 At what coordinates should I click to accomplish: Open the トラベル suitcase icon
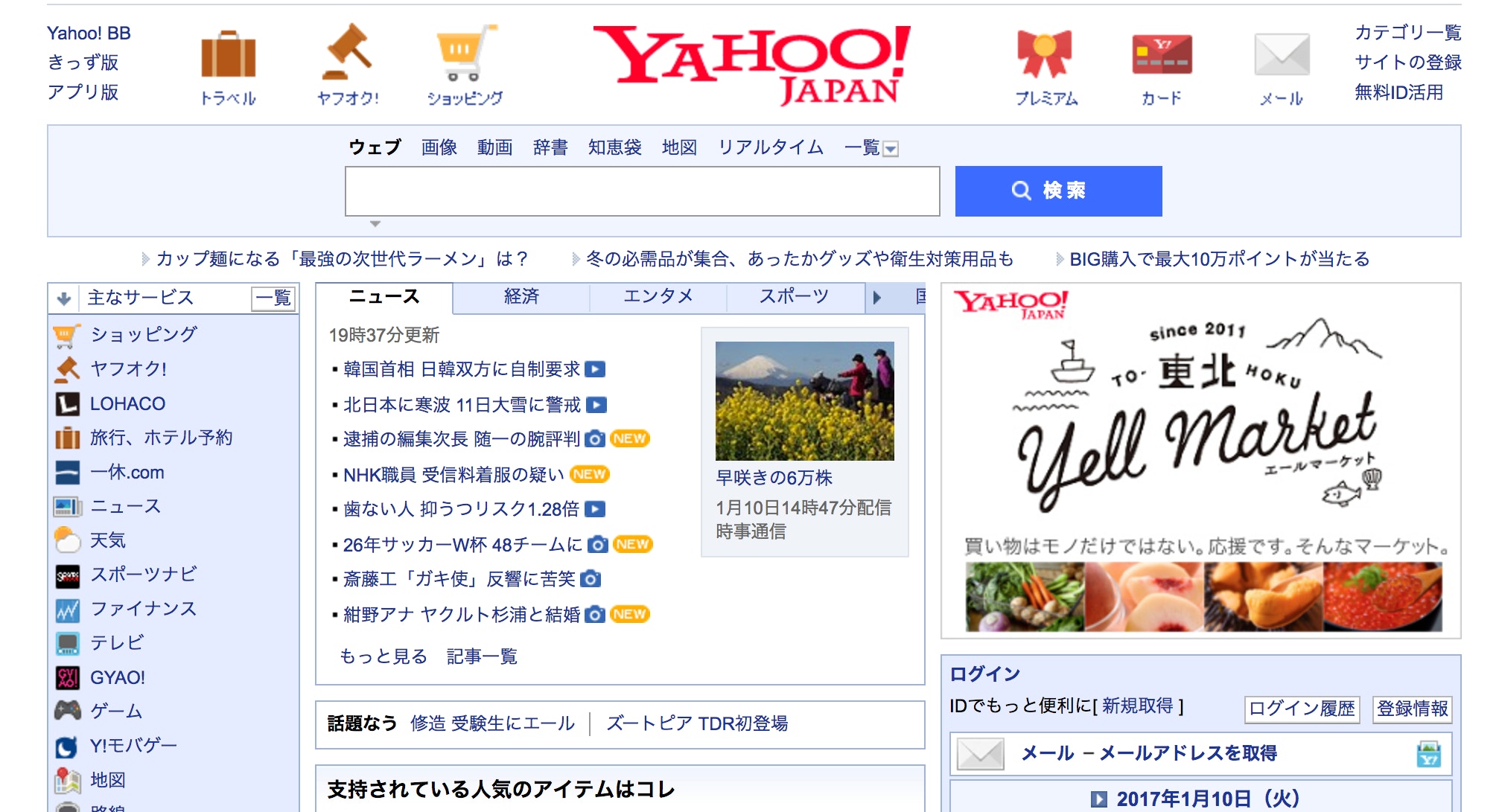[x=228, y=55]
